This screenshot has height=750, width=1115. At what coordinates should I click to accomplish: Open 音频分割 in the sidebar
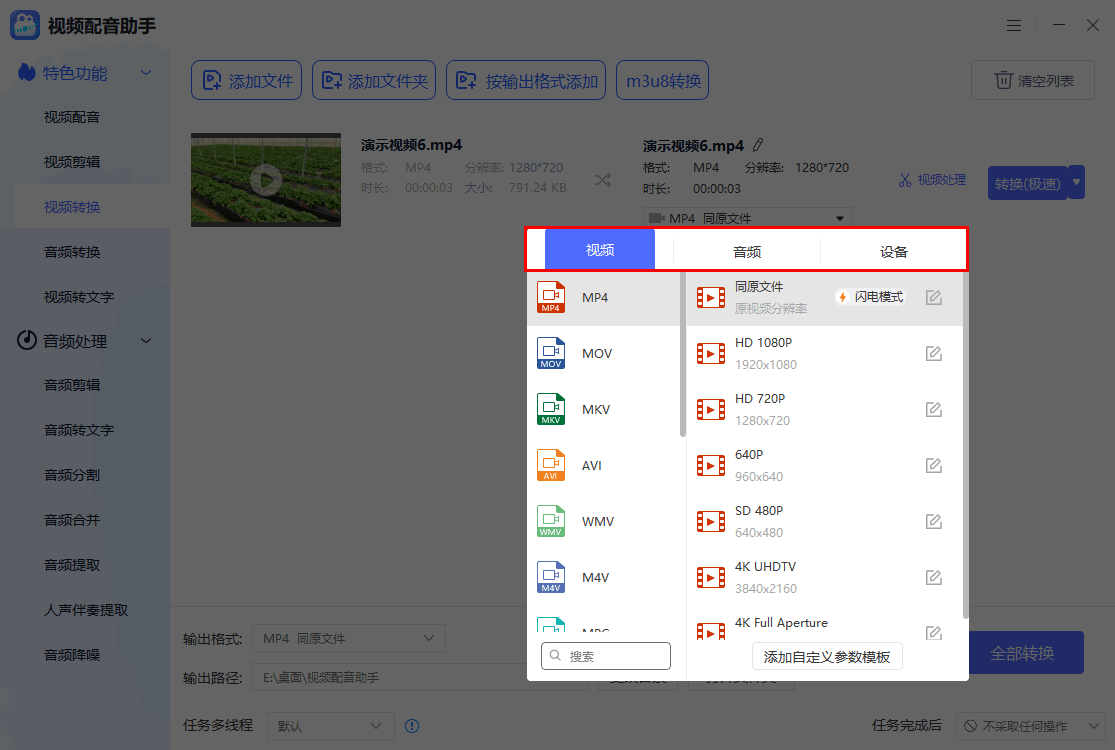pos(72,475)
